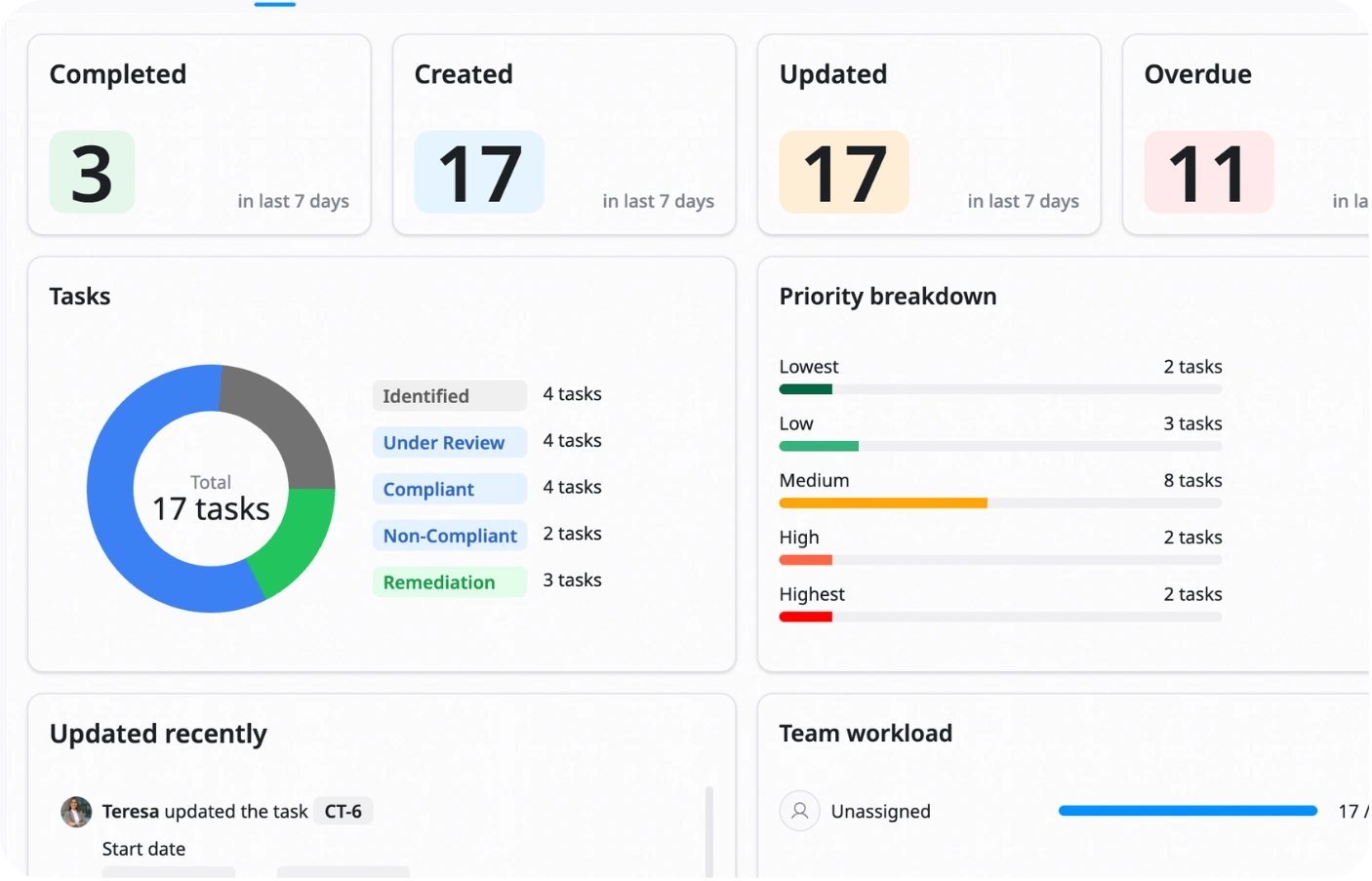Screen dimensions: 1372x881
Task: Click '2 tasks' beside Lowest priority
Action: tap(1192, 367)
